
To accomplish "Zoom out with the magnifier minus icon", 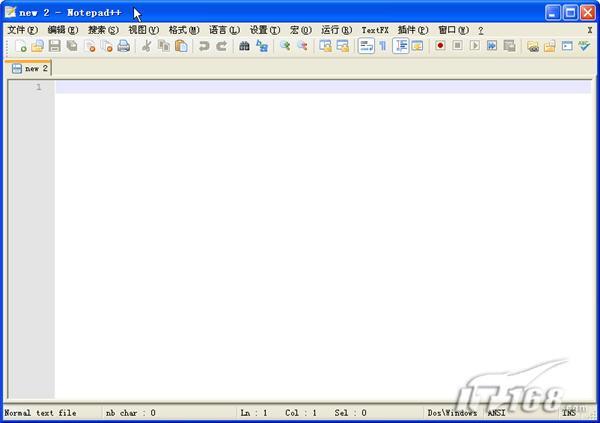I will click(x=302, y=46).
